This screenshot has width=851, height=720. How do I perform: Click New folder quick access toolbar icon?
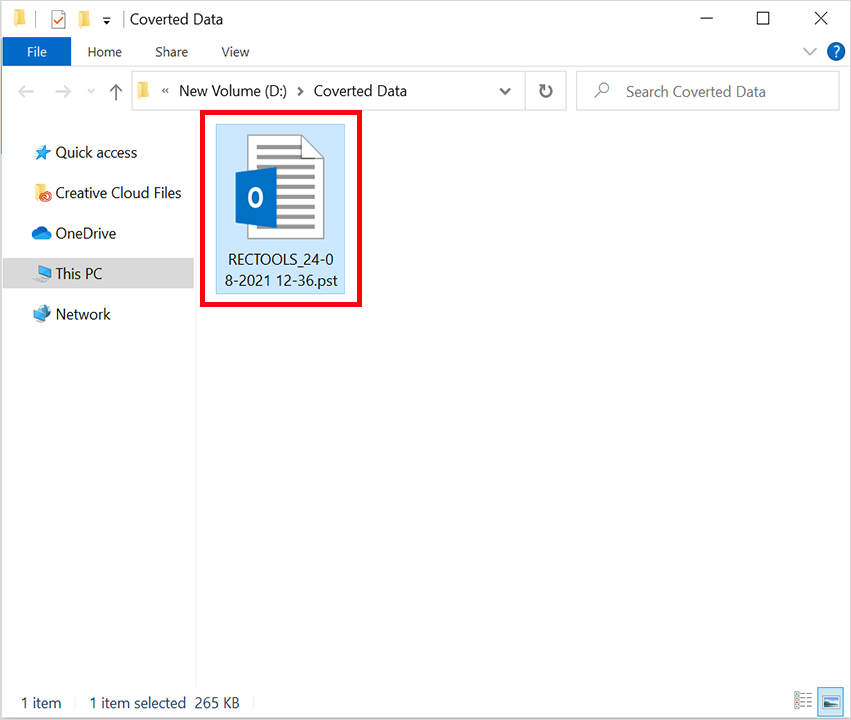click(84, 19)
